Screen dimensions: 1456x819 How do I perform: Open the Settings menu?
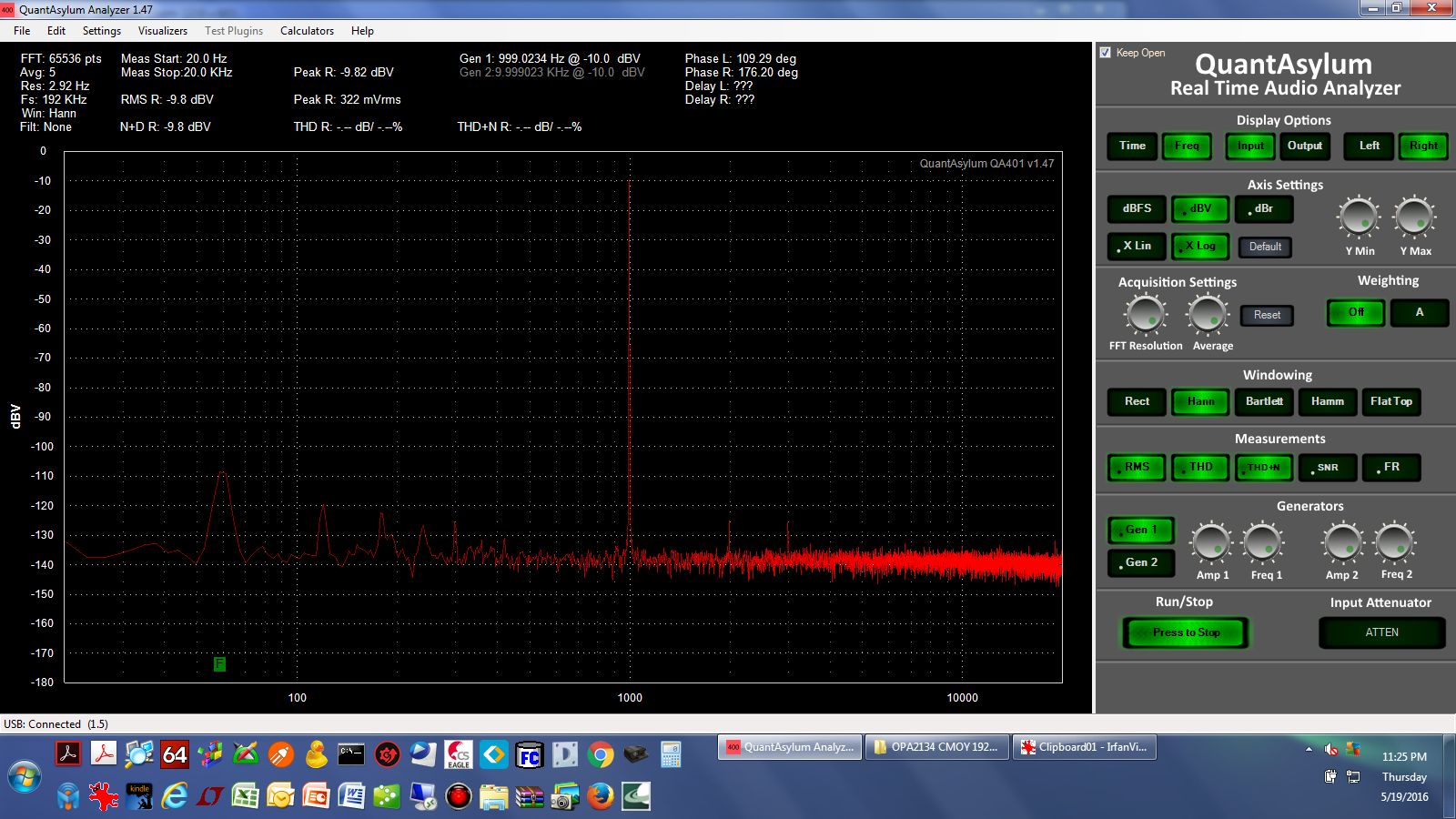tap(102, 30)
